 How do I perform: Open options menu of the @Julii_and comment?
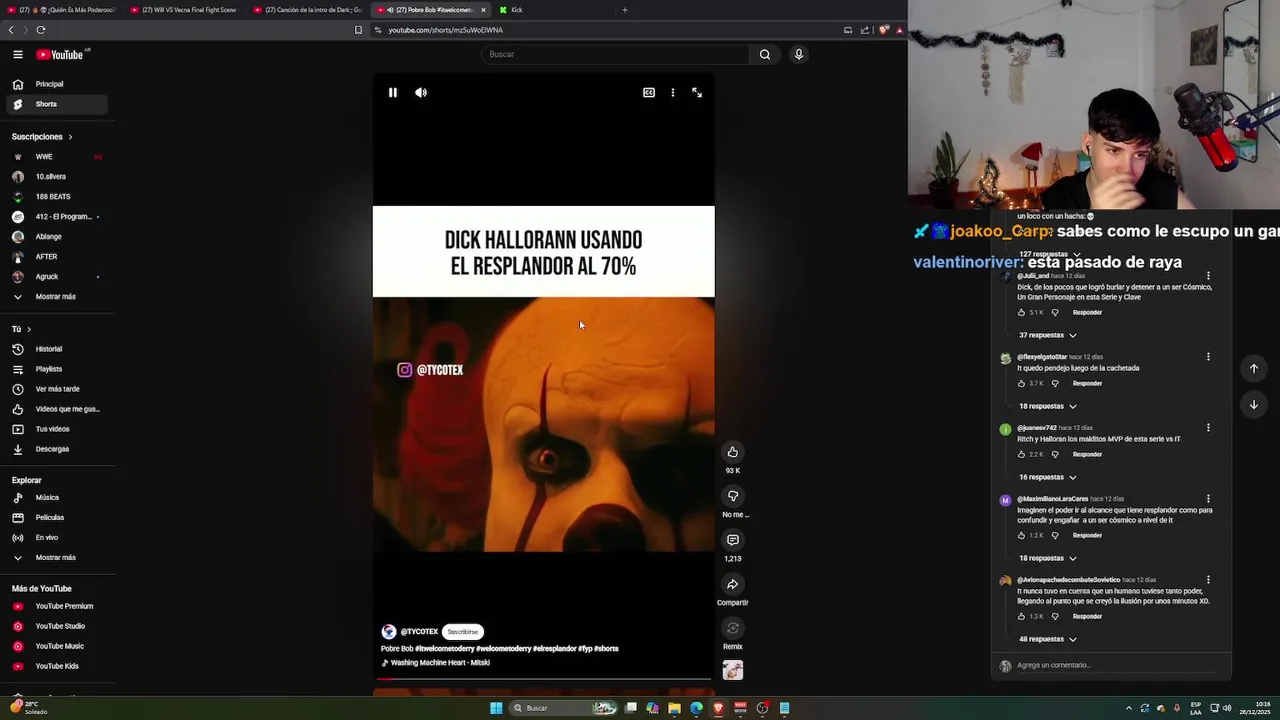pyautogui.click(x=1208, y=276)
